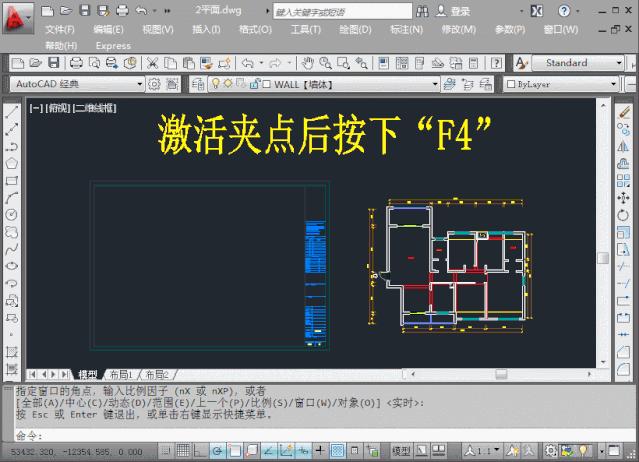The width and height of the screenshot is (639, 462).
Task: Select the Move modify tool
Action: (x=623, y=198)
